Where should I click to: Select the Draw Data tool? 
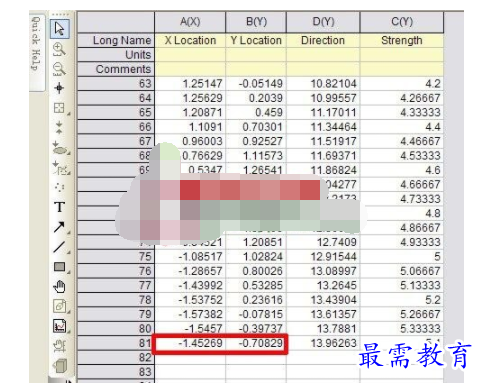tap(59, 187)
